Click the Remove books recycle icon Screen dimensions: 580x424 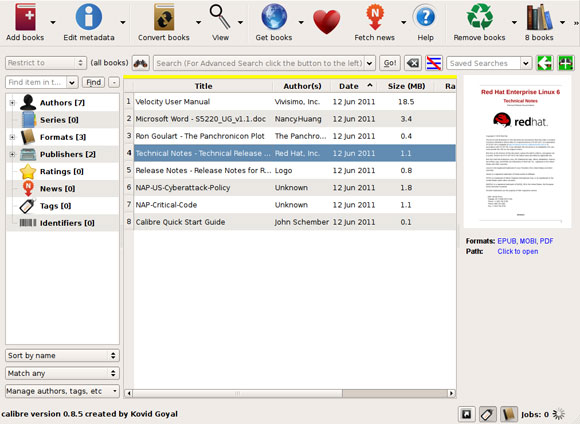[479, 17]
